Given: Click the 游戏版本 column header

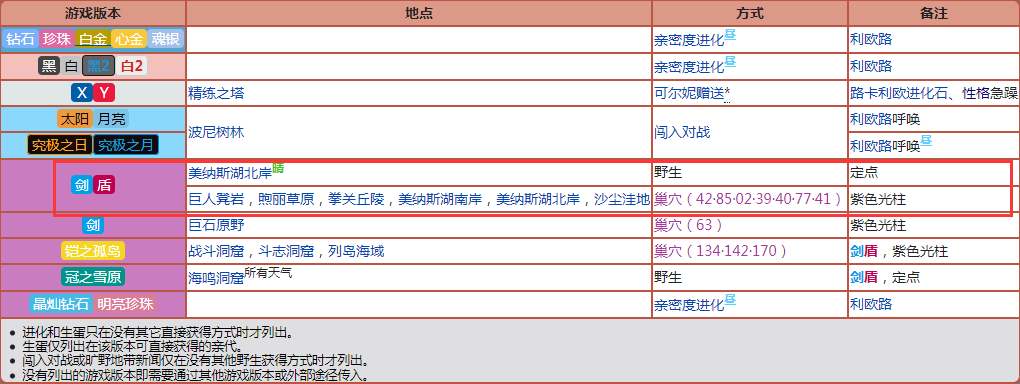Looking at the screenshot, I should coord(93,13).
